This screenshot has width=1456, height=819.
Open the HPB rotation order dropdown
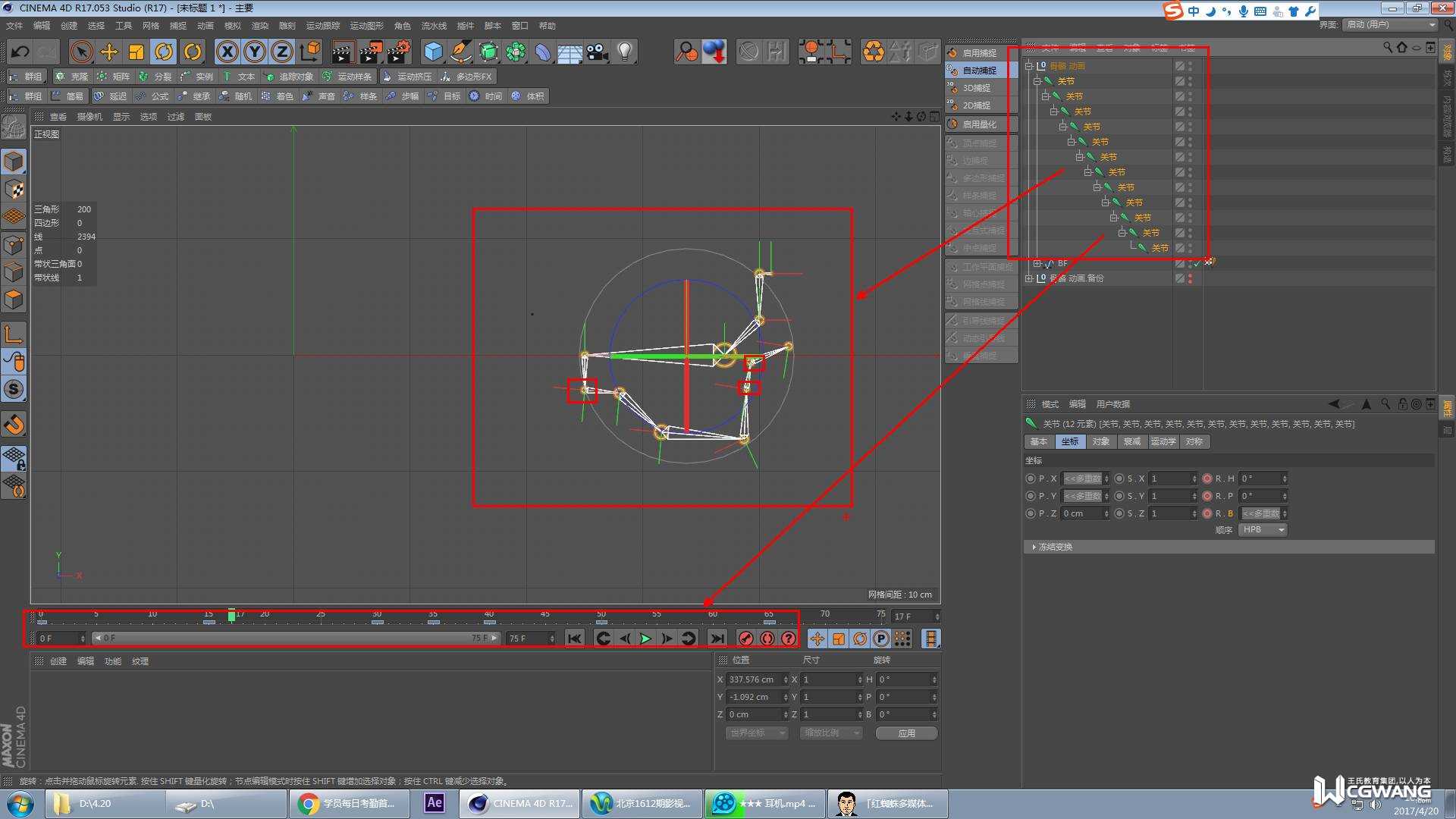point(1262,529)
